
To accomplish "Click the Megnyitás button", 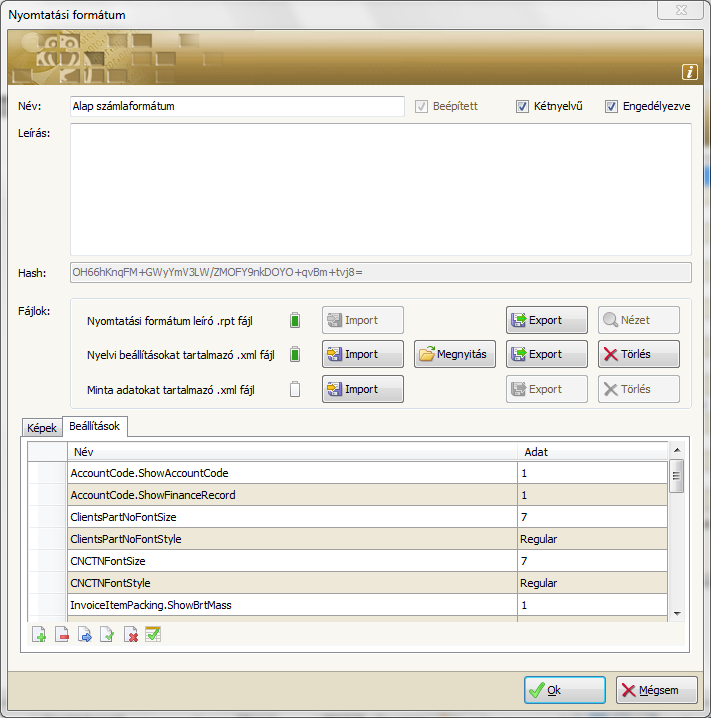I will point(455,354).
